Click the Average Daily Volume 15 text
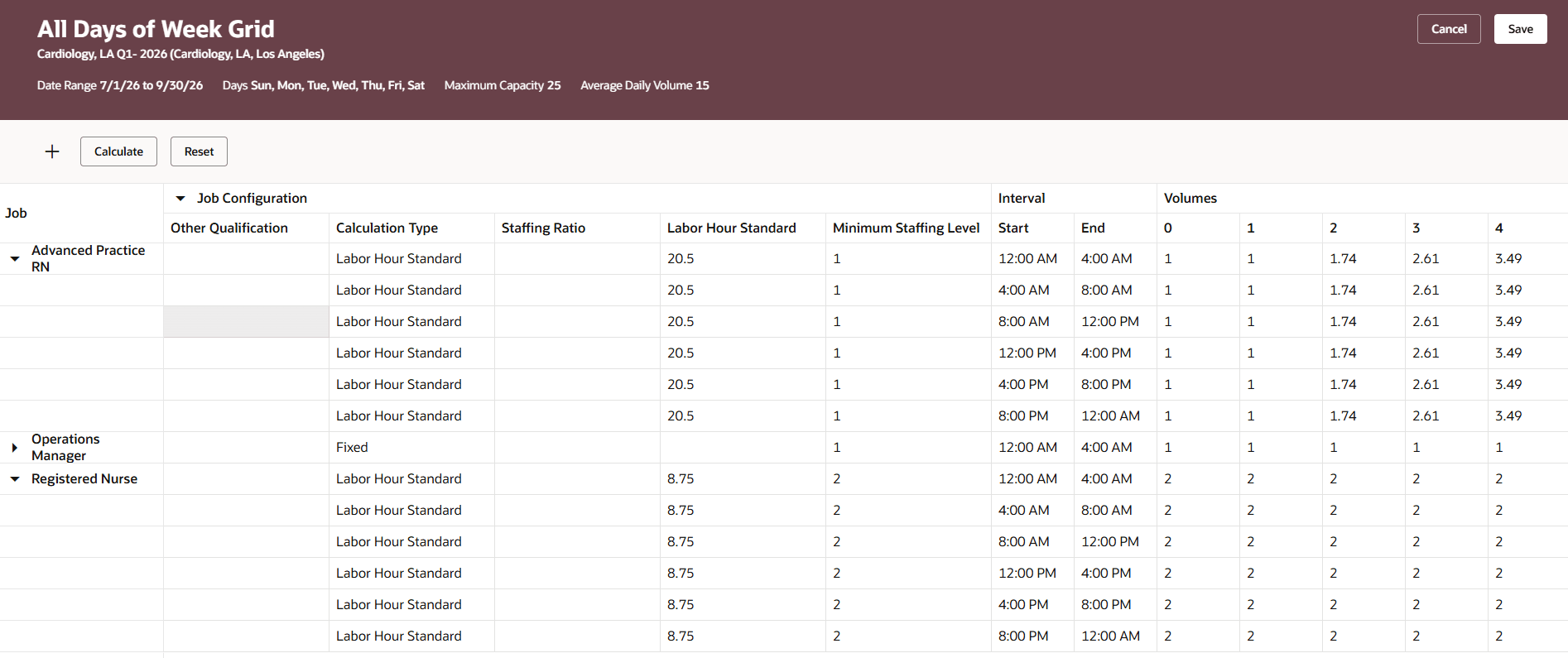The image size is (1568, 658). point(645,85)
